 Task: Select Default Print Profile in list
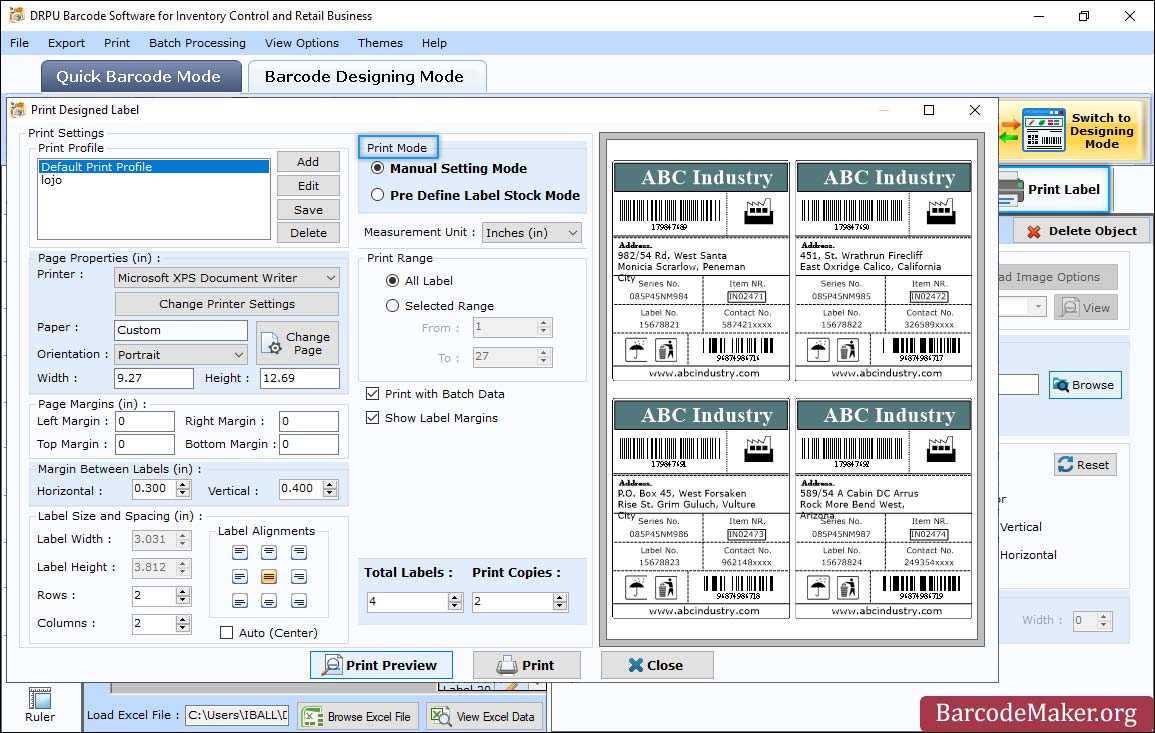pos(154,166)
